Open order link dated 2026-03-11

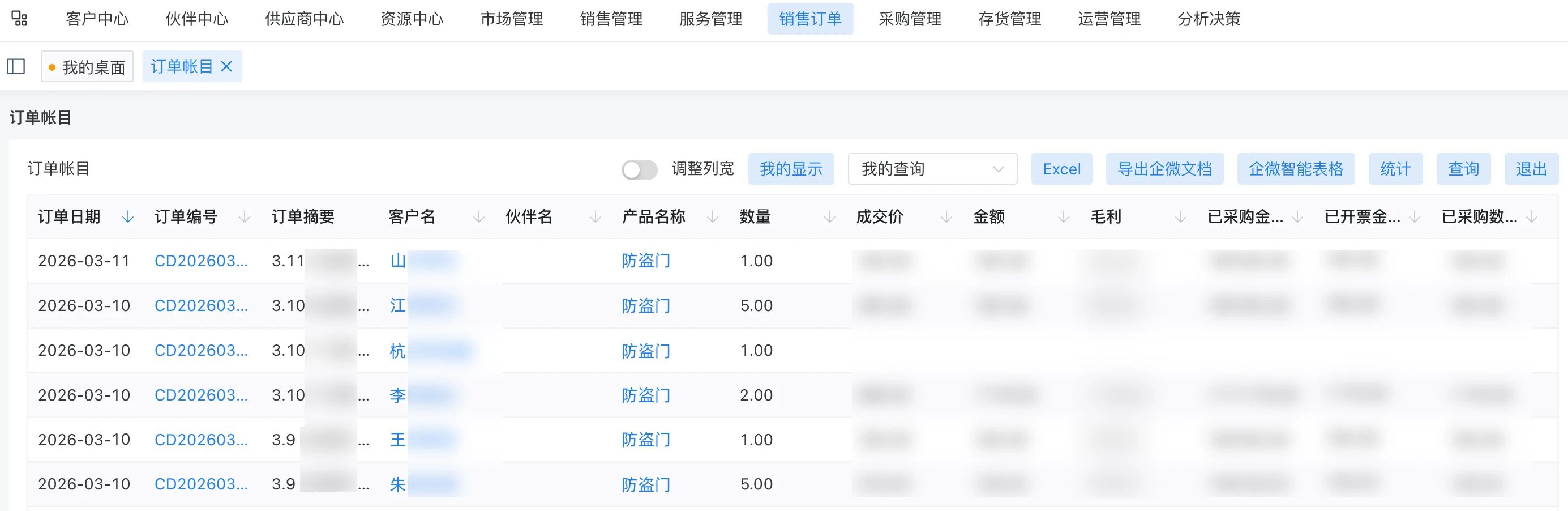point(201,261)
